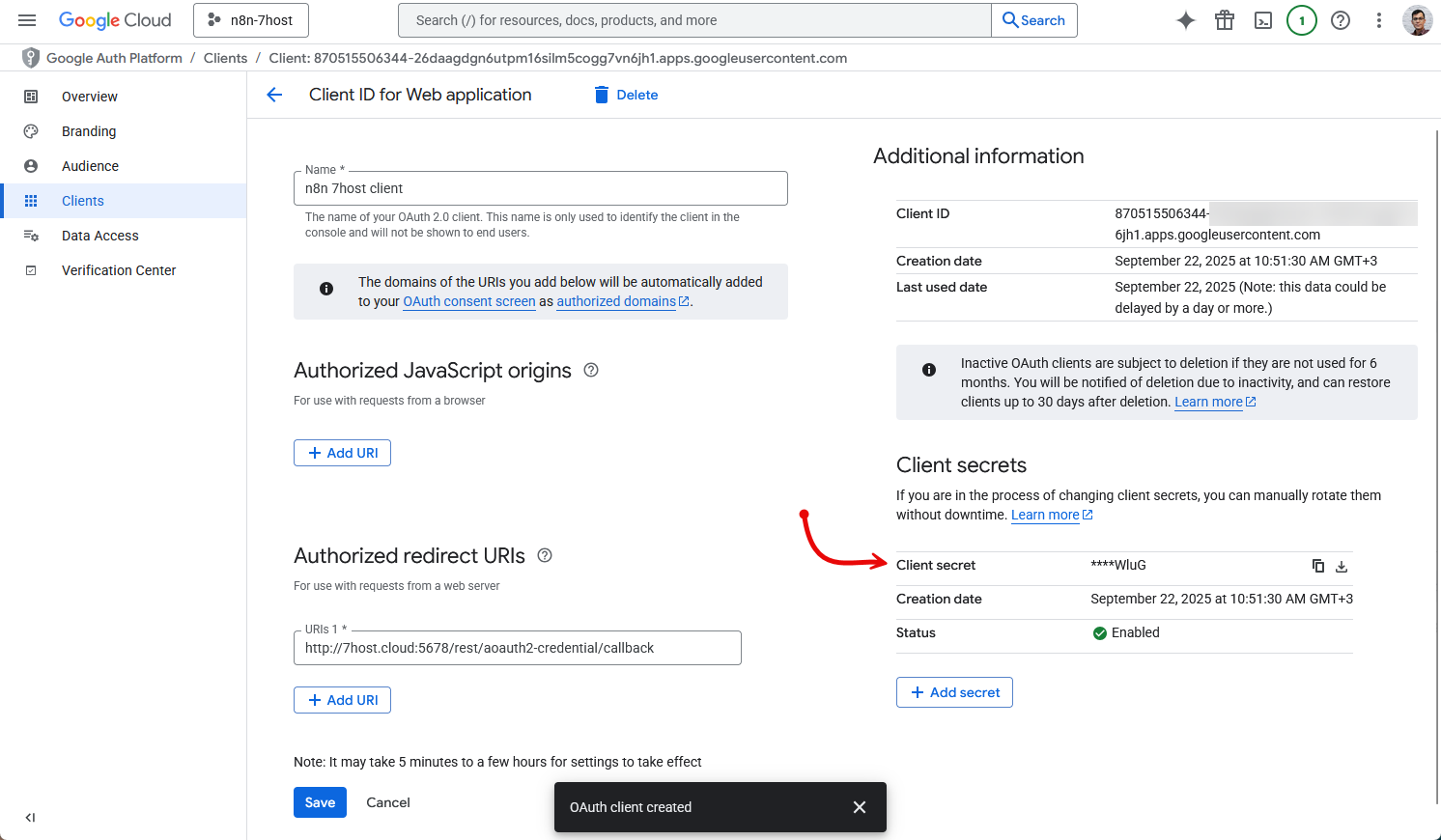The width and height of the screenshot is (1441, 840).
Task: Add URI under Authorized redirect URIs
Action: [x=342, y=700]
